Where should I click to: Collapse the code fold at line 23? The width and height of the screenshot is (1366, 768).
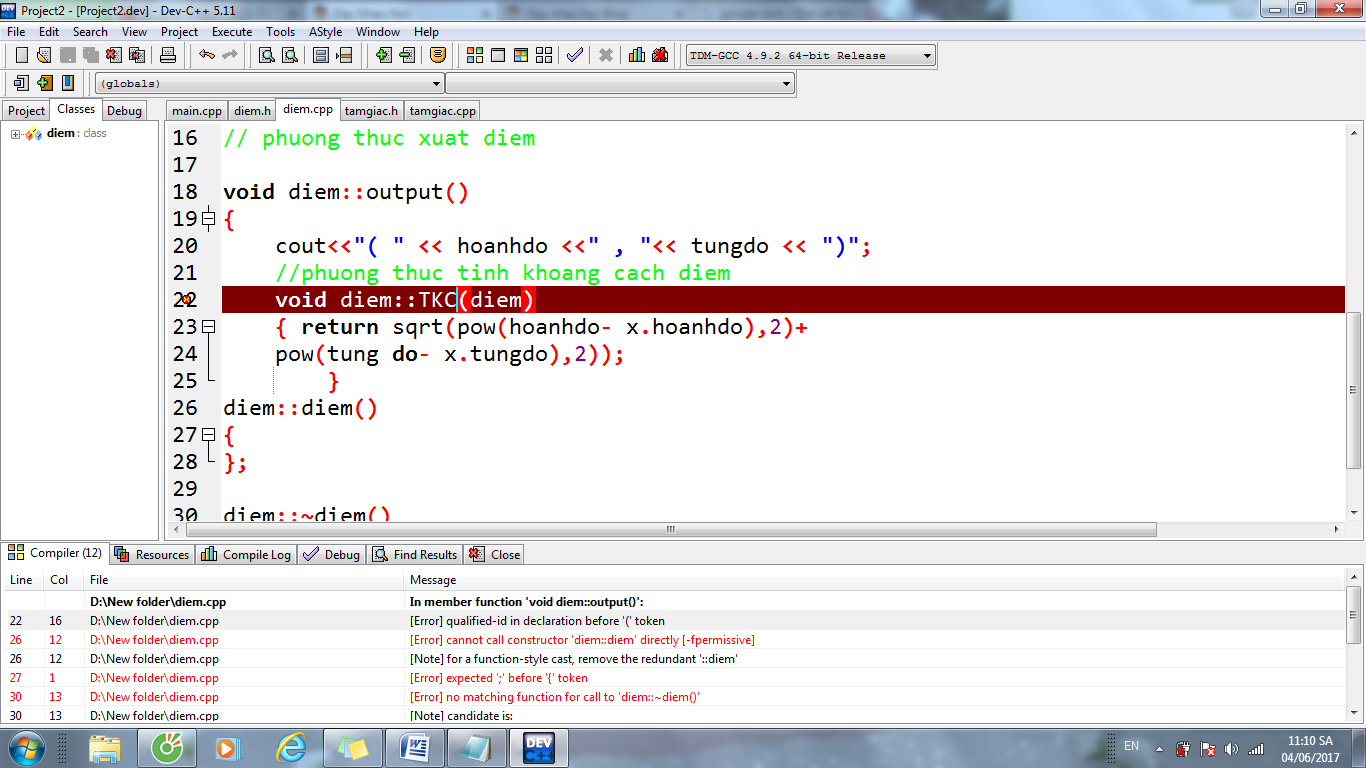click(208, 327)
